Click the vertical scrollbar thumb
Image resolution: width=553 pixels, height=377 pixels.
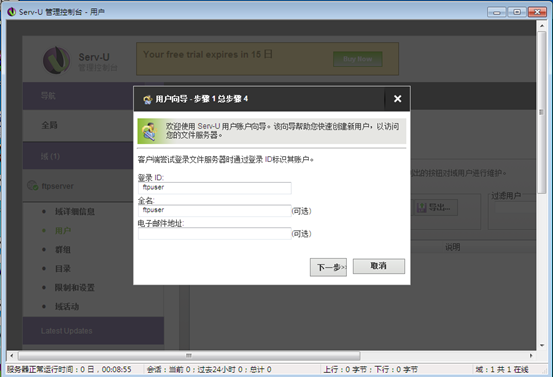pos(542,112)
